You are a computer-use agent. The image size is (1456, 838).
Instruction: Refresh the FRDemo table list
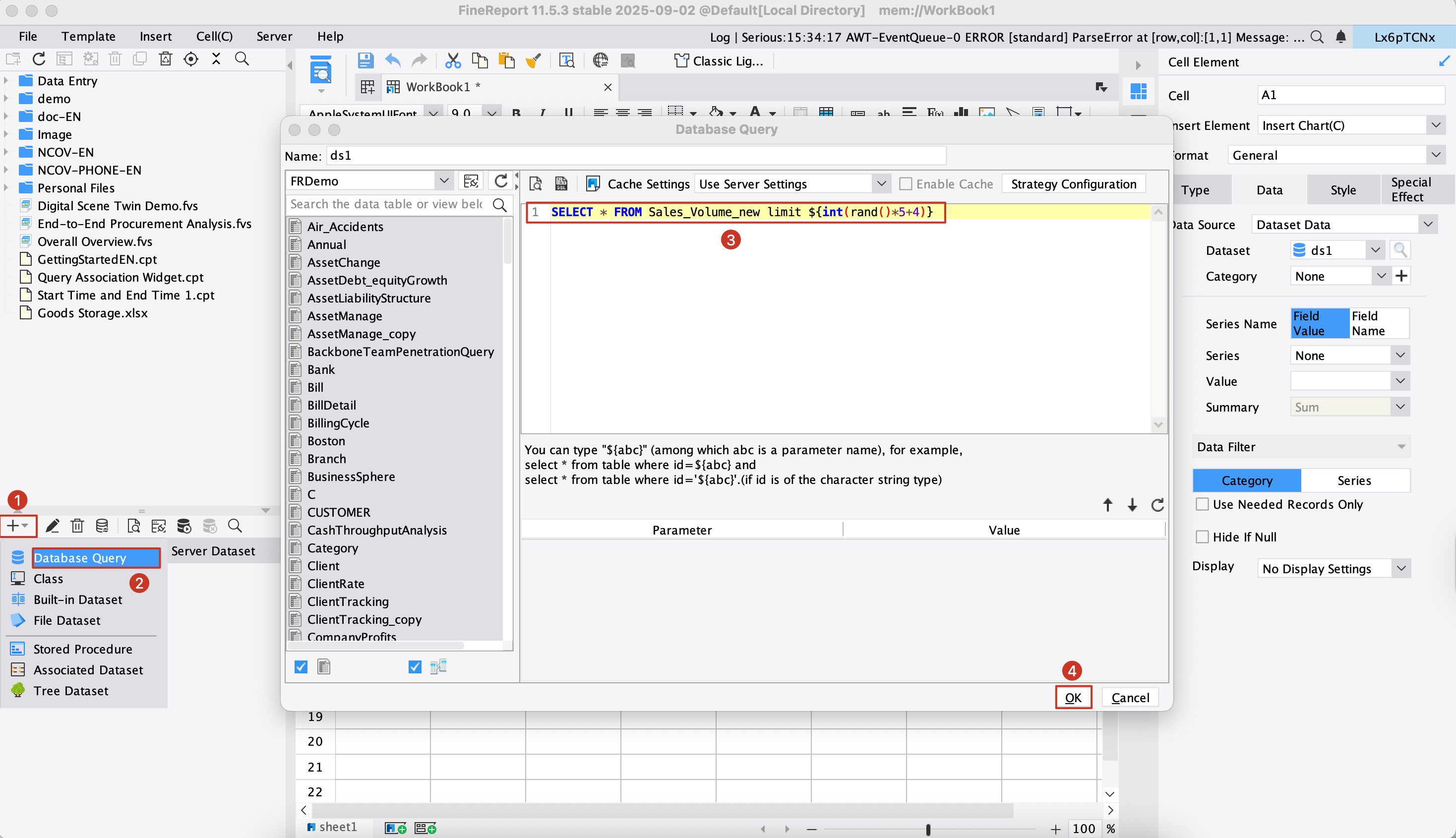tap(501, 181)
